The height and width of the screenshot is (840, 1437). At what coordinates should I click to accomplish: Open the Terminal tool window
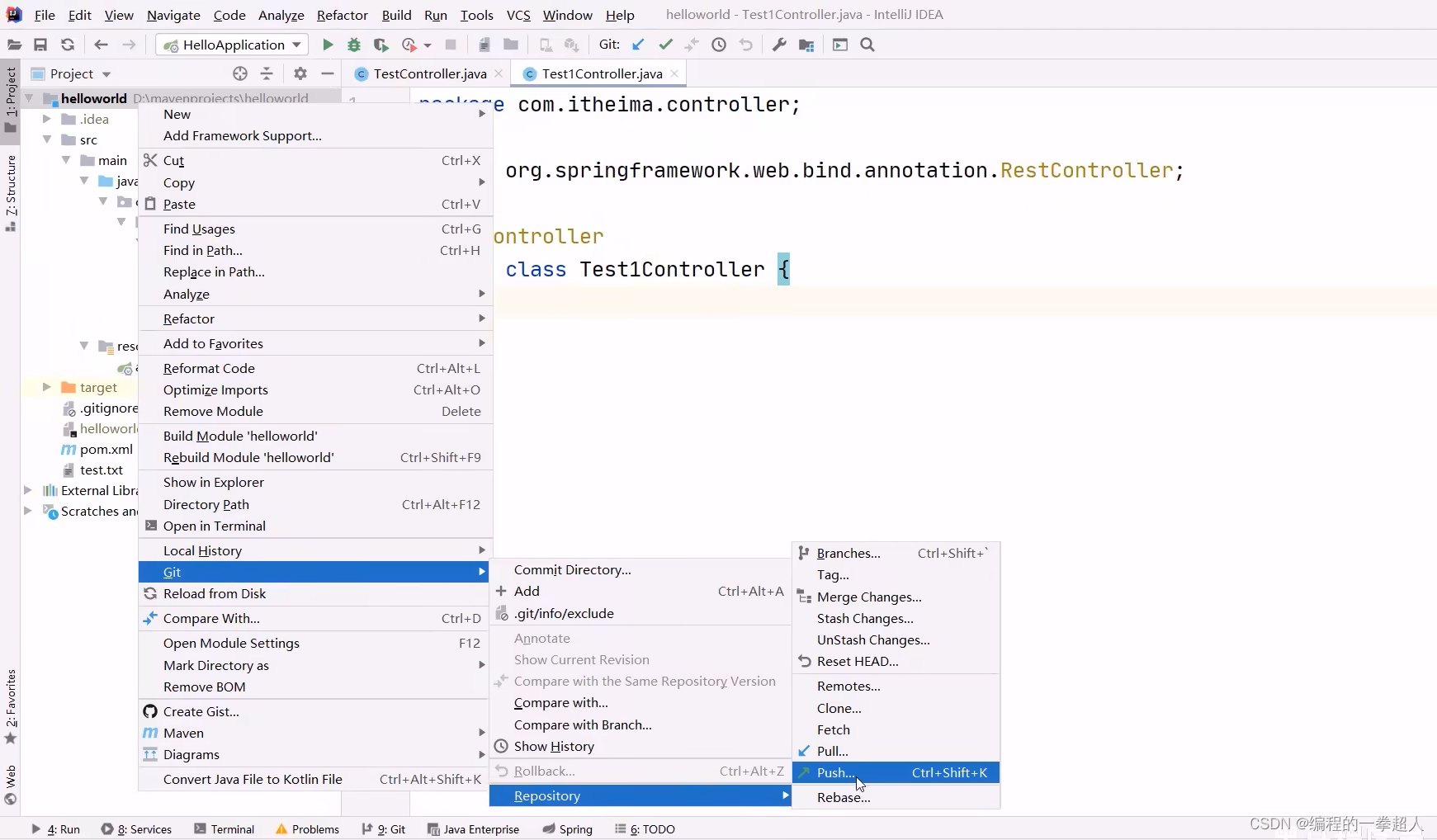coord(225,829)
